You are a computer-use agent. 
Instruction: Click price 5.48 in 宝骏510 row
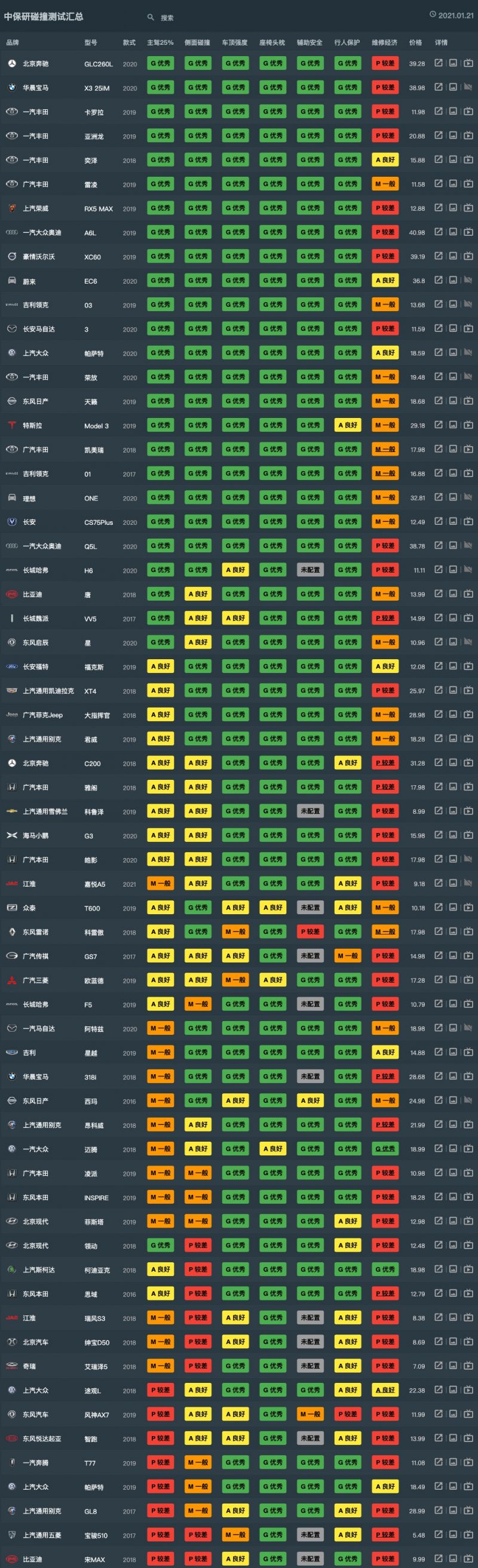coord(418,1535)
